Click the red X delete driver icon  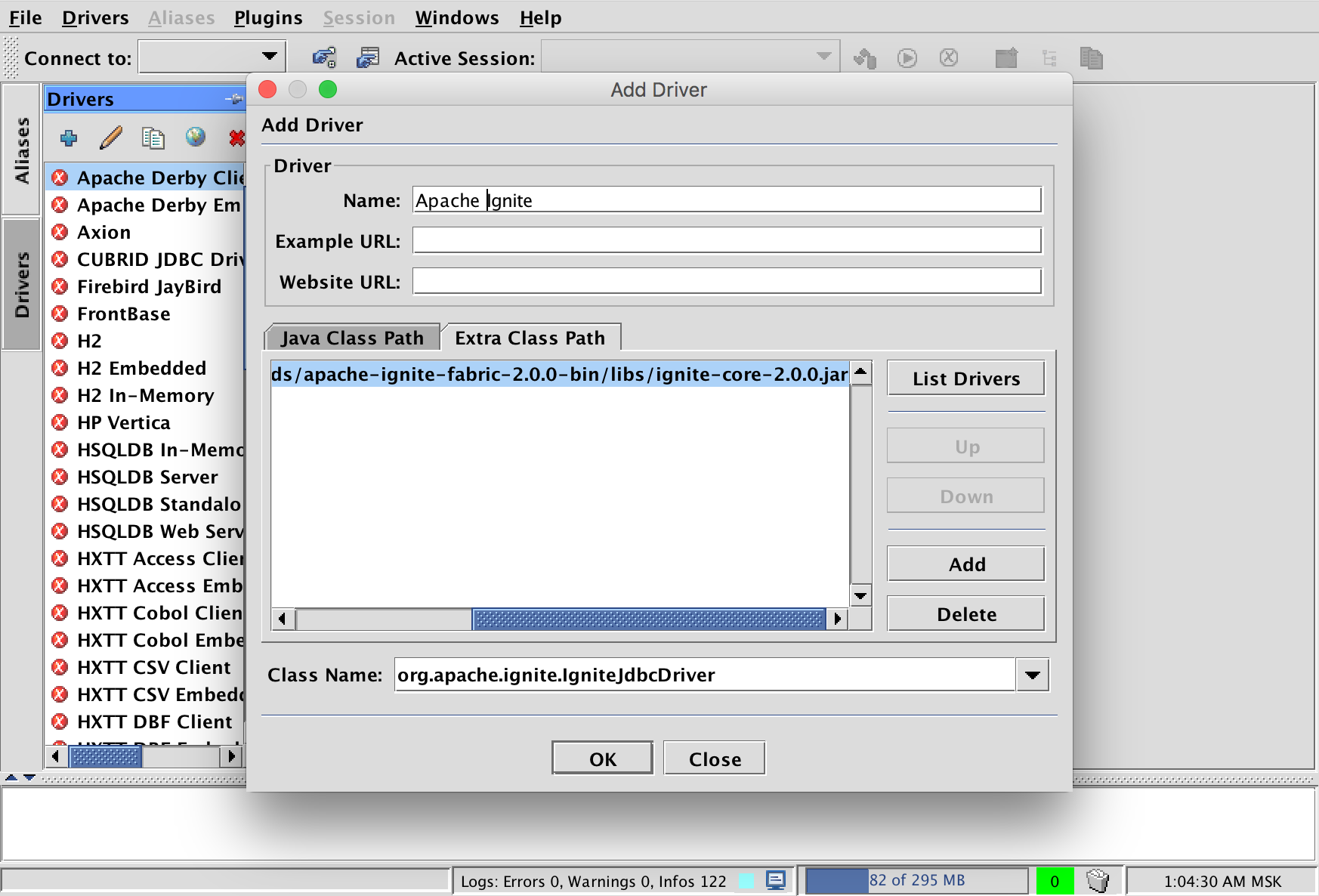[237, 137]
